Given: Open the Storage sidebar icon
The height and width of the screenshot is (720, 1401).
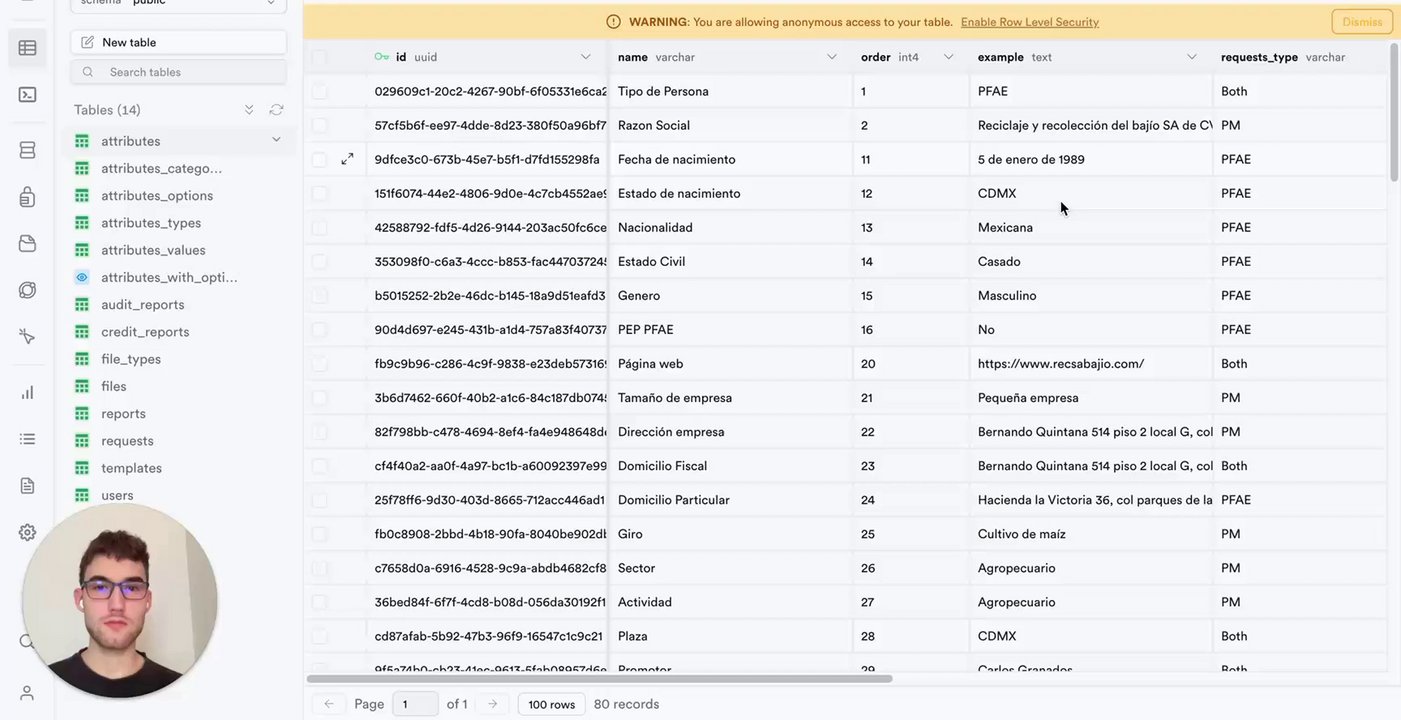Looking at the screenshot, I should (x=27, y=243).
